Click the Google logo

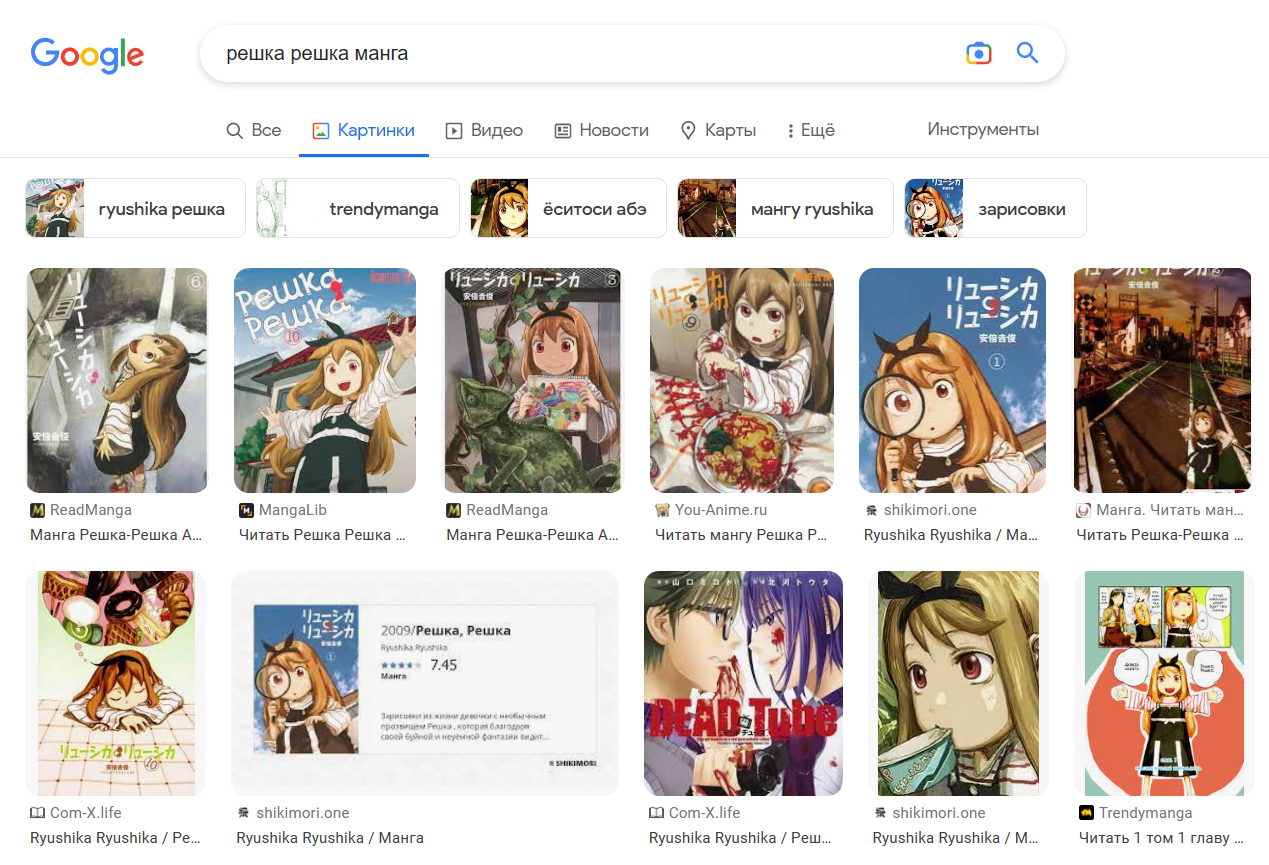[x=87, y=55]
